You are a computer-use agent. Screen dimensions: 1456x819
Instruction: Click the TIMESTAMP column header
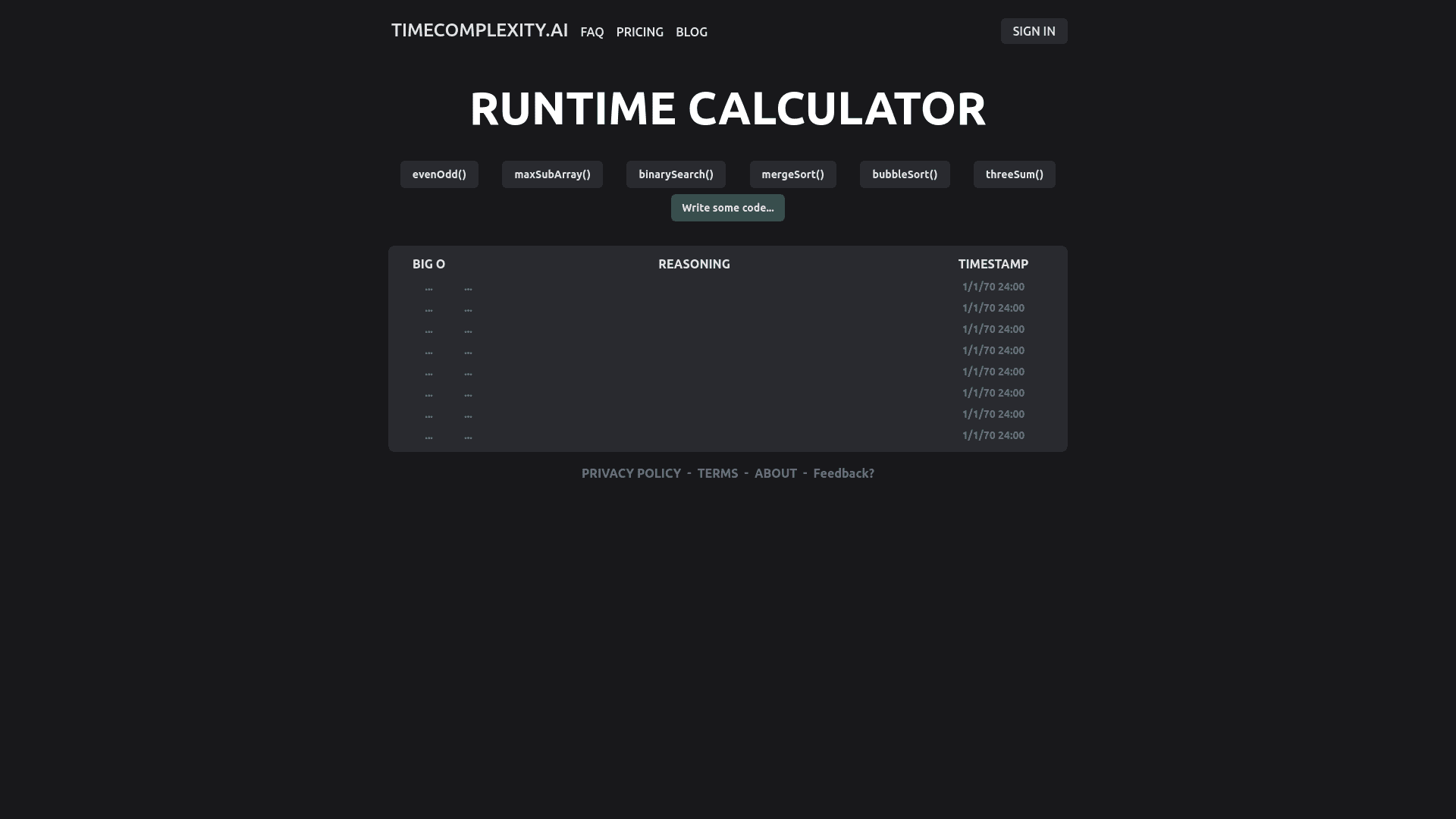(x=993, y=264)
